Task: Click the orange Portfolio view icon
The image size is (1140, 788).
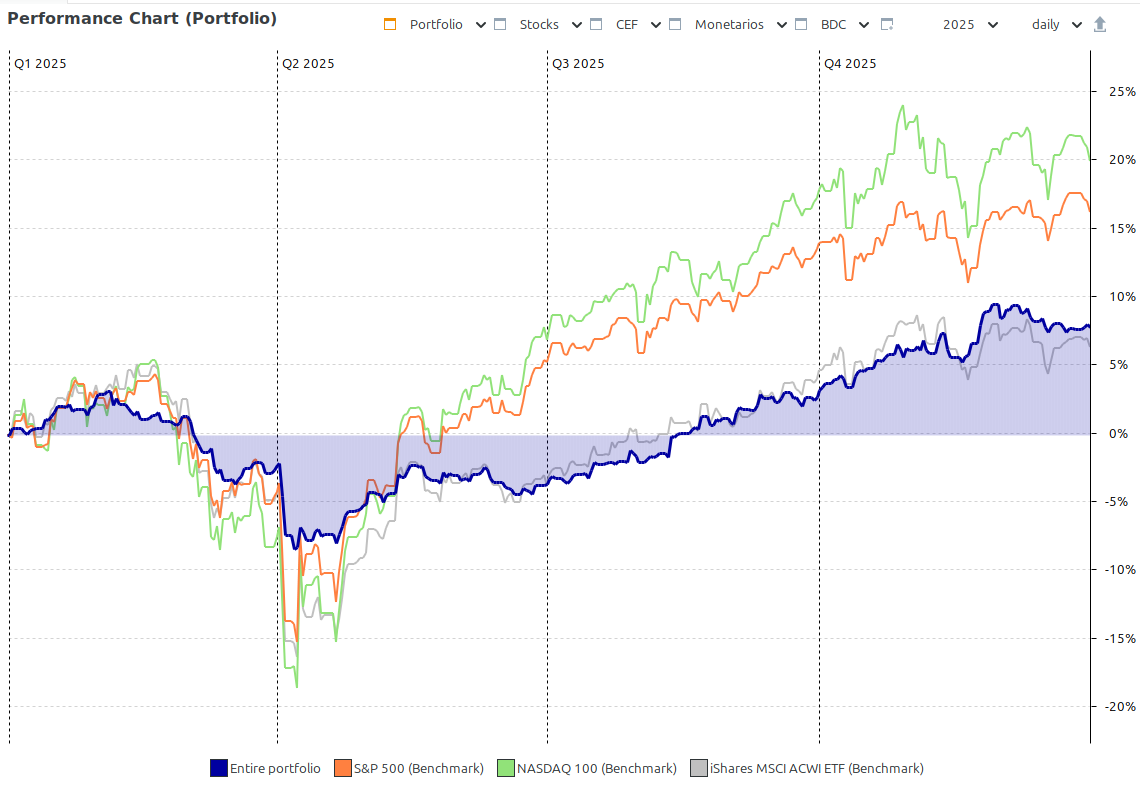Action: tap(391, 25)
